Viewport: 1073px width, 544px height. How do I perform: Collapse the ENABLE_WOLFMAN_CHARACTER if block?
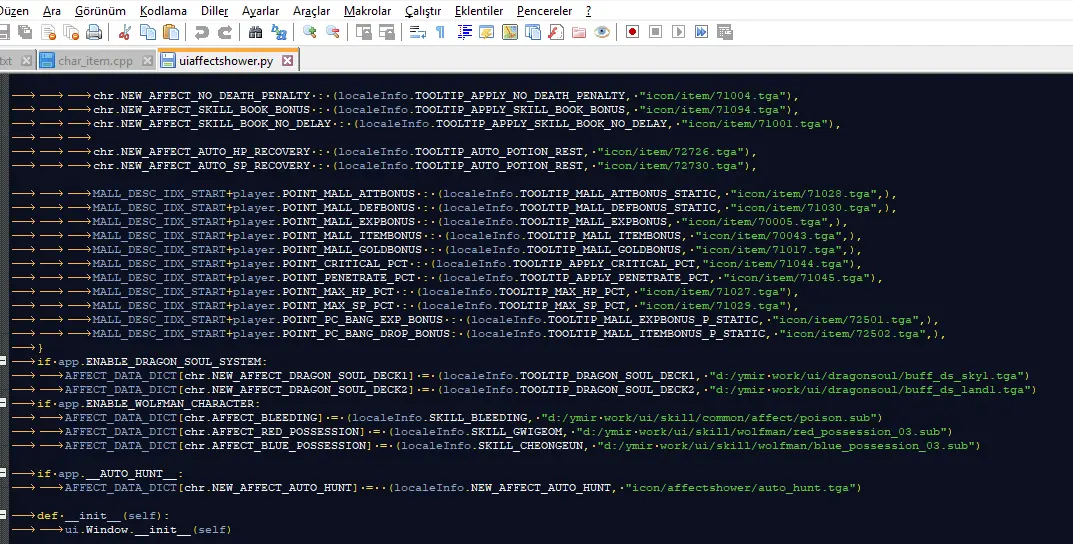coord(3,403)
